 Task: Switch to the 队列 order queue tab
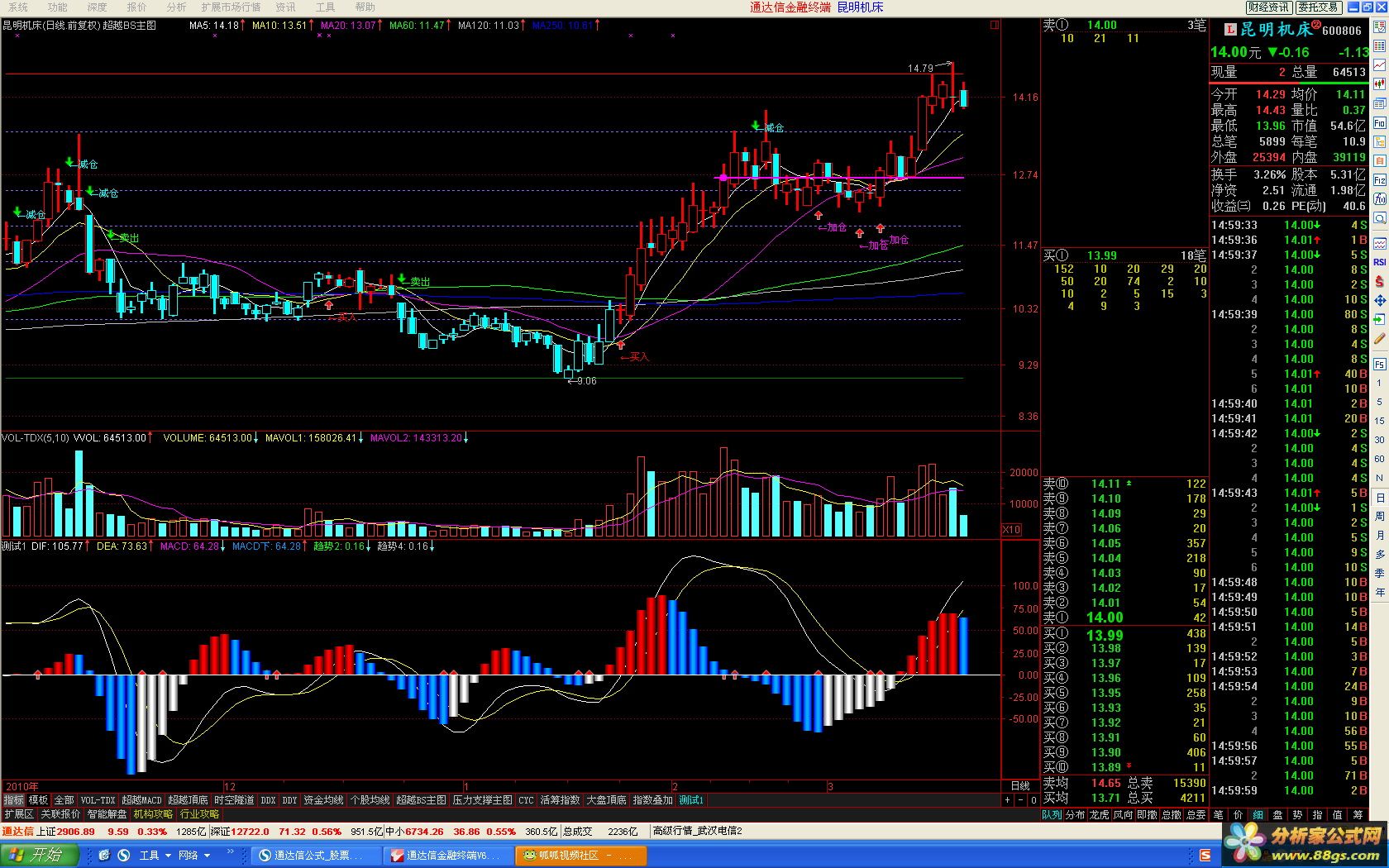tap(1051, 814)
